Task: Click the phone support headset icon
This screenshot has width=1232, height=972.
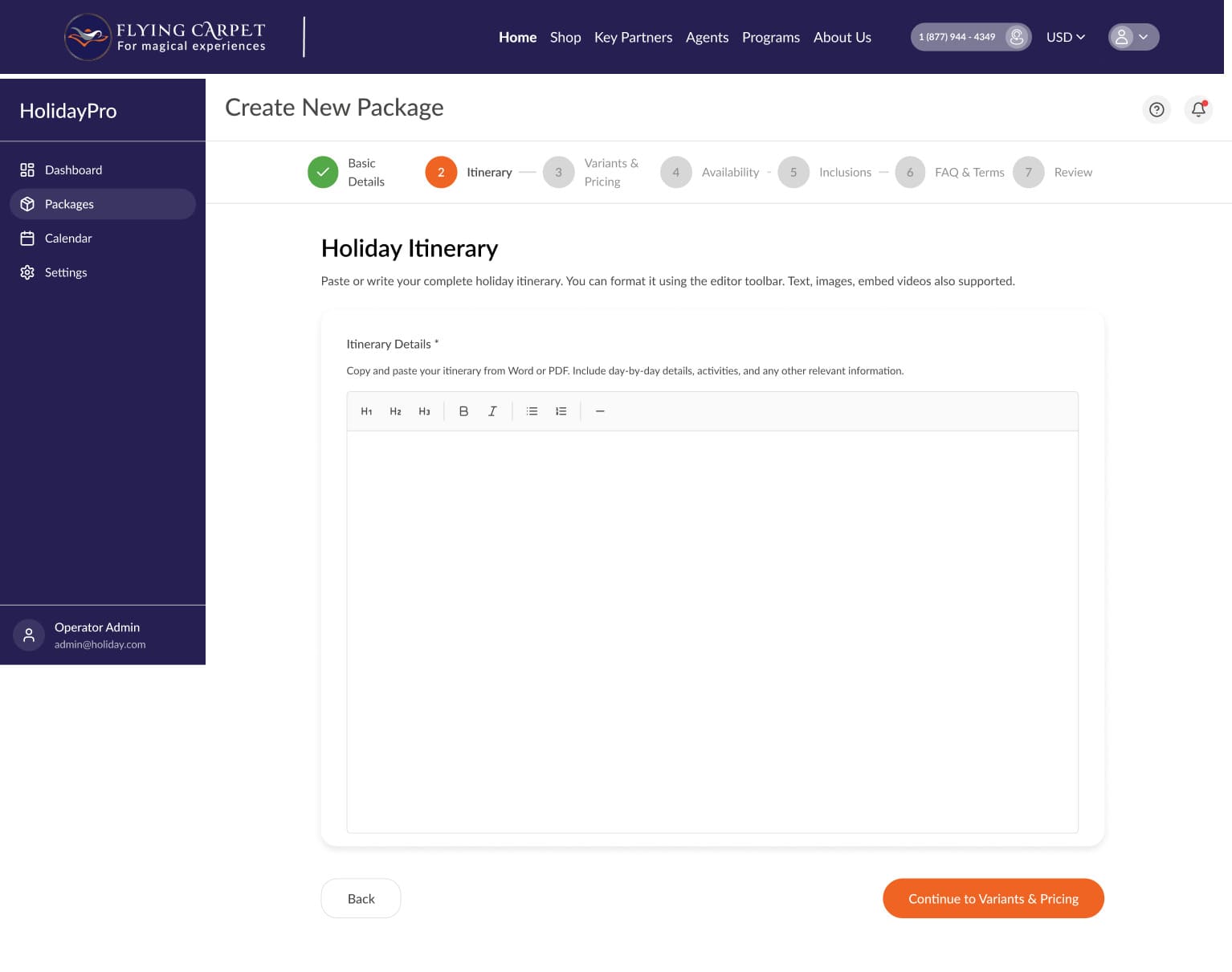Action: 1017,37
